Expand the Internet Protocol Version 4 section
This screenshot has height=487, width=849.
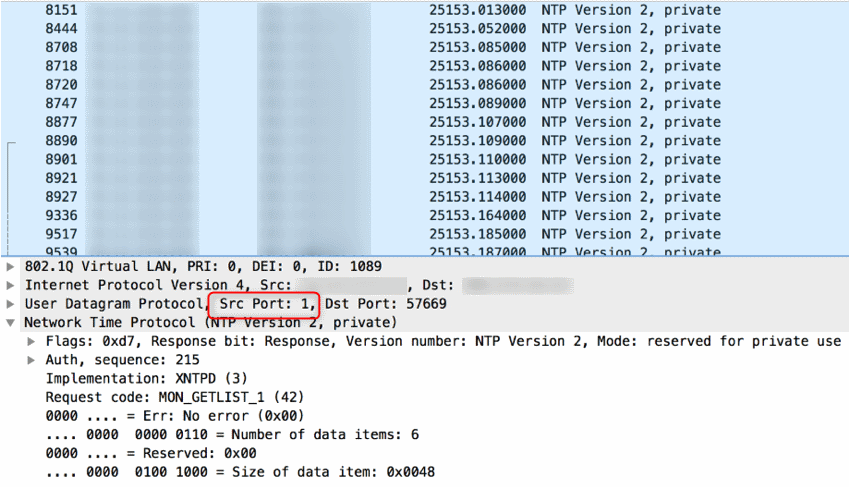tap(10, 285)
